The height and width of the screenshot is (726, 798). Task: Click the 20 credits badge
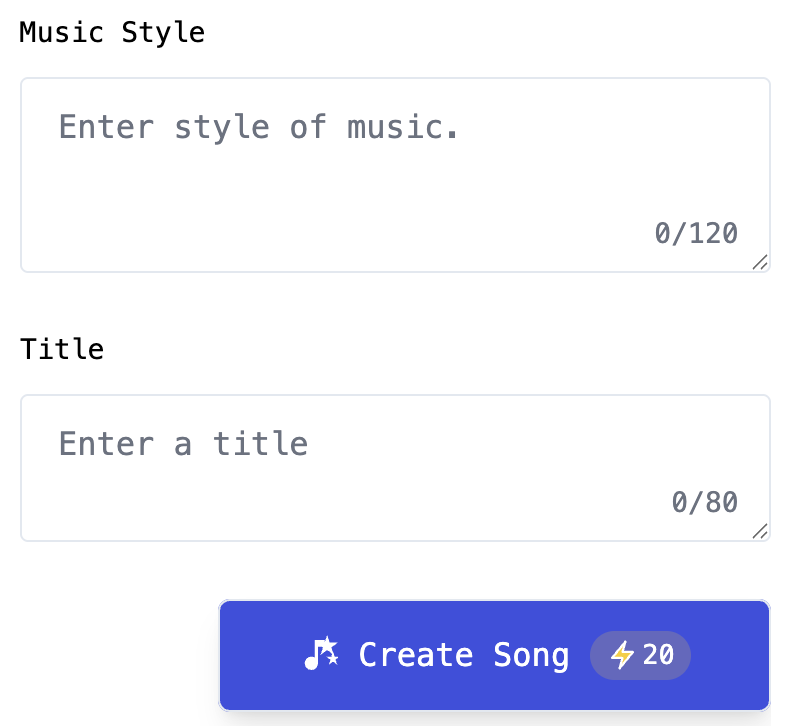(640, 656)
